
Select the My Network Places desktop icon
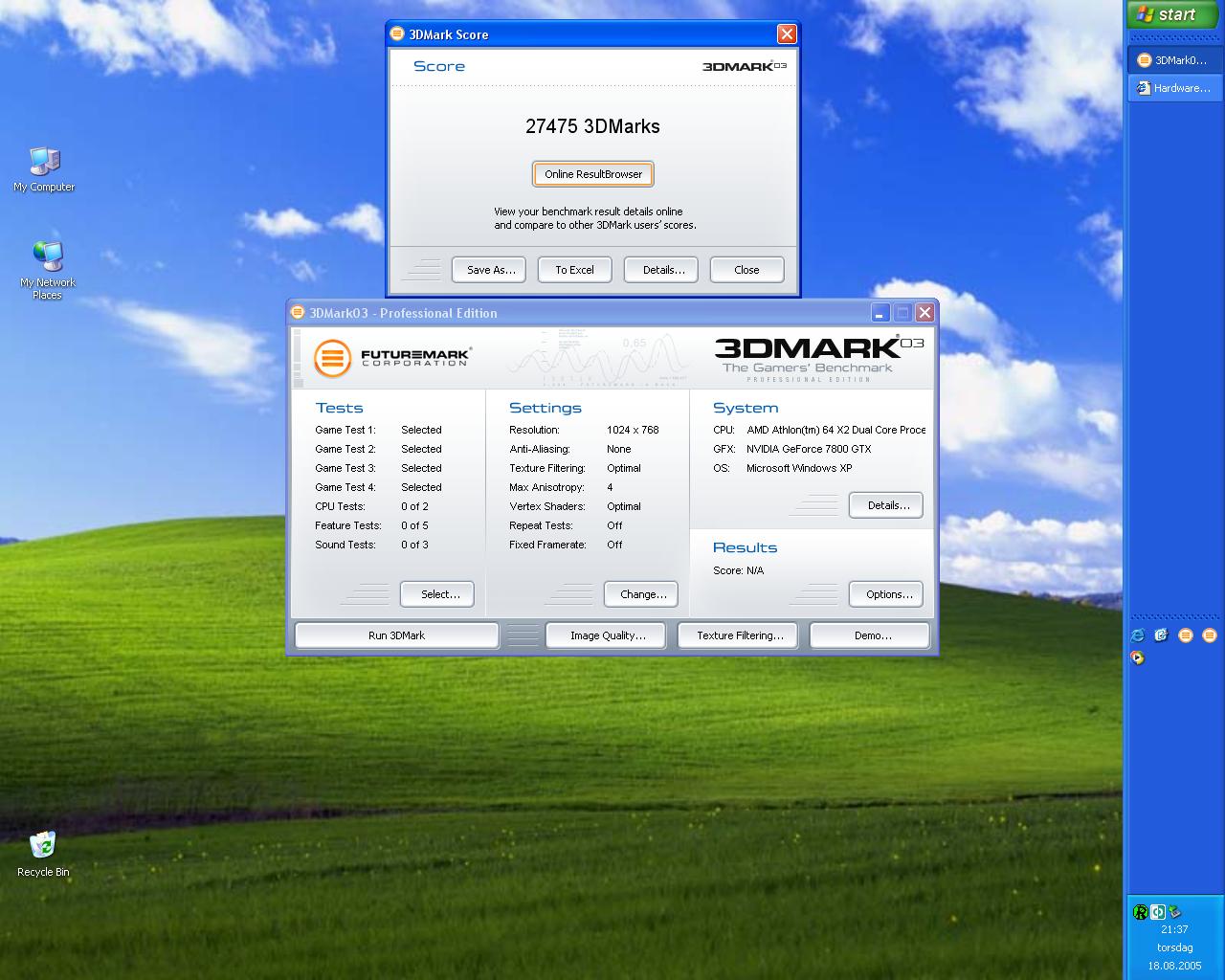[x=47, y=271]
